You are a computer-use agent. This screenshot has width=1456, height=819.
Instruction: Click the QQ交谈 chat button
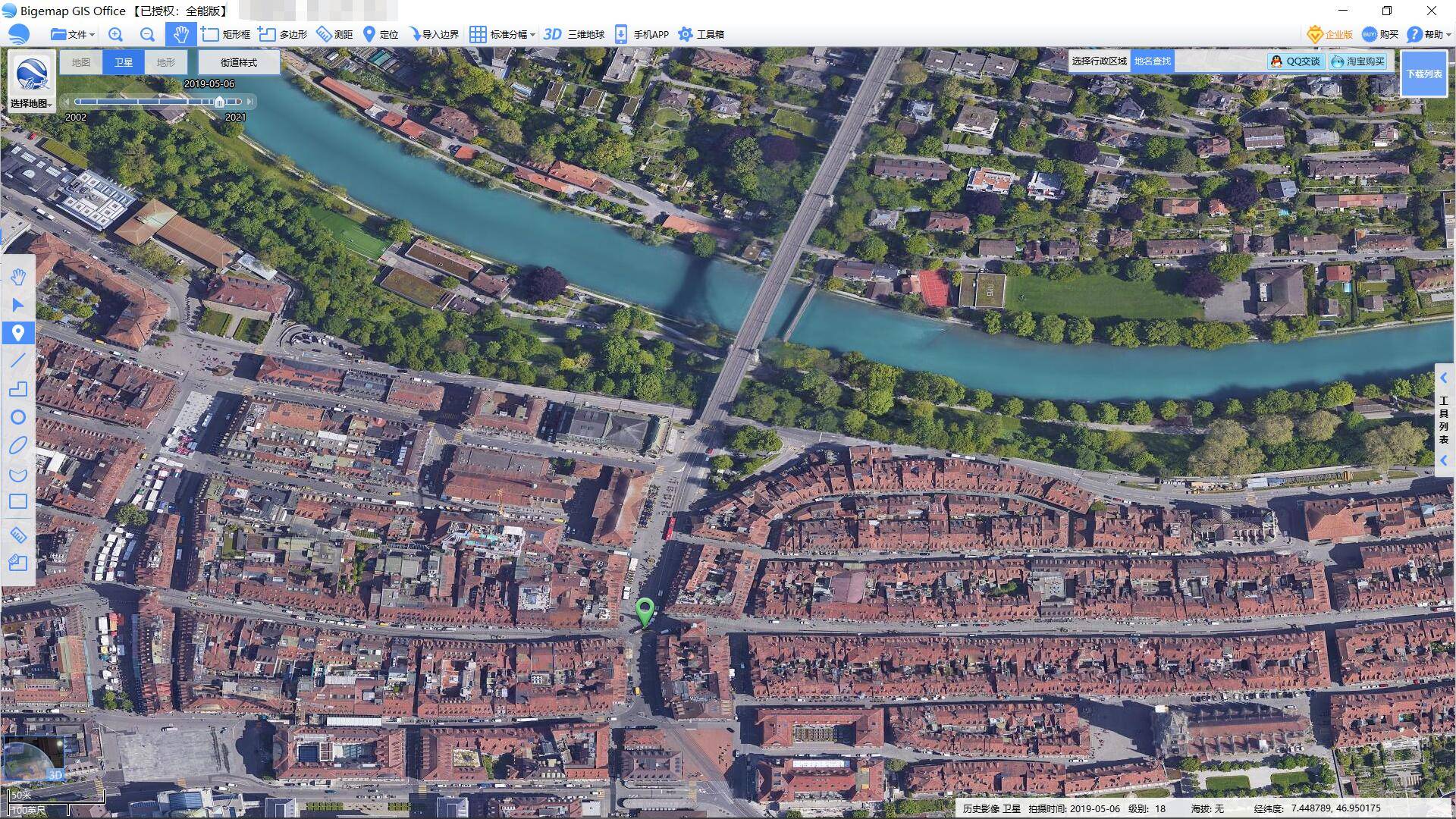coord(1296,61)
